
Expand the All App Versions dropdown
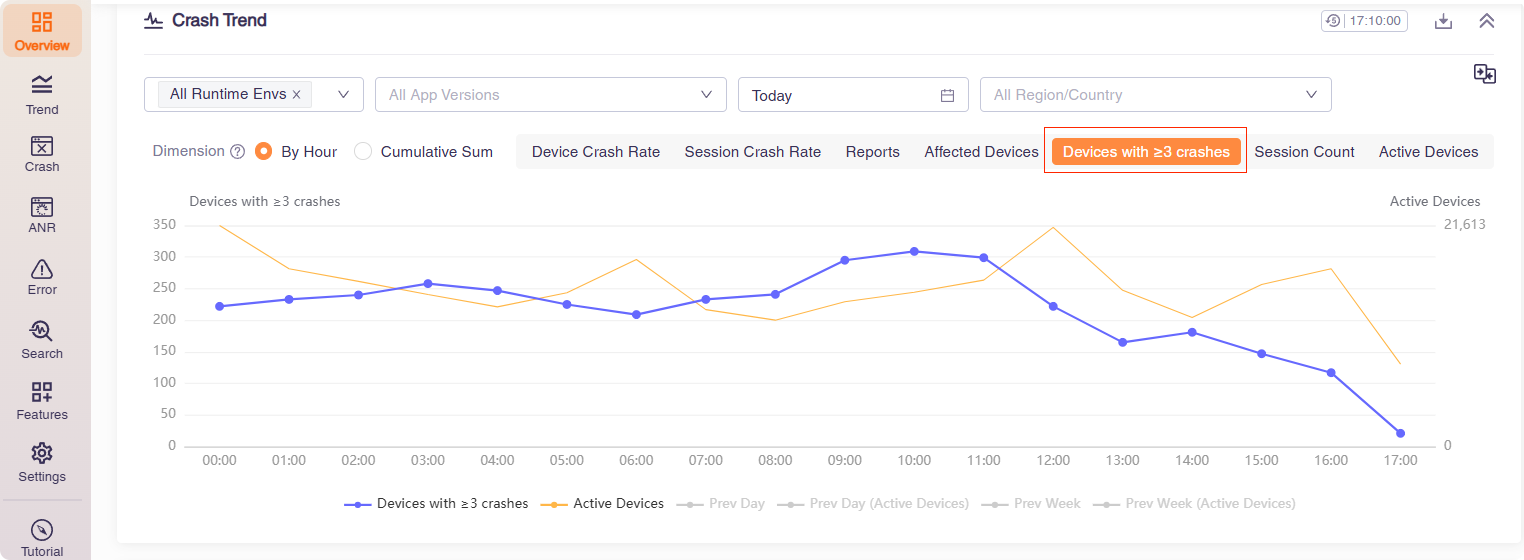coord(550,95)
